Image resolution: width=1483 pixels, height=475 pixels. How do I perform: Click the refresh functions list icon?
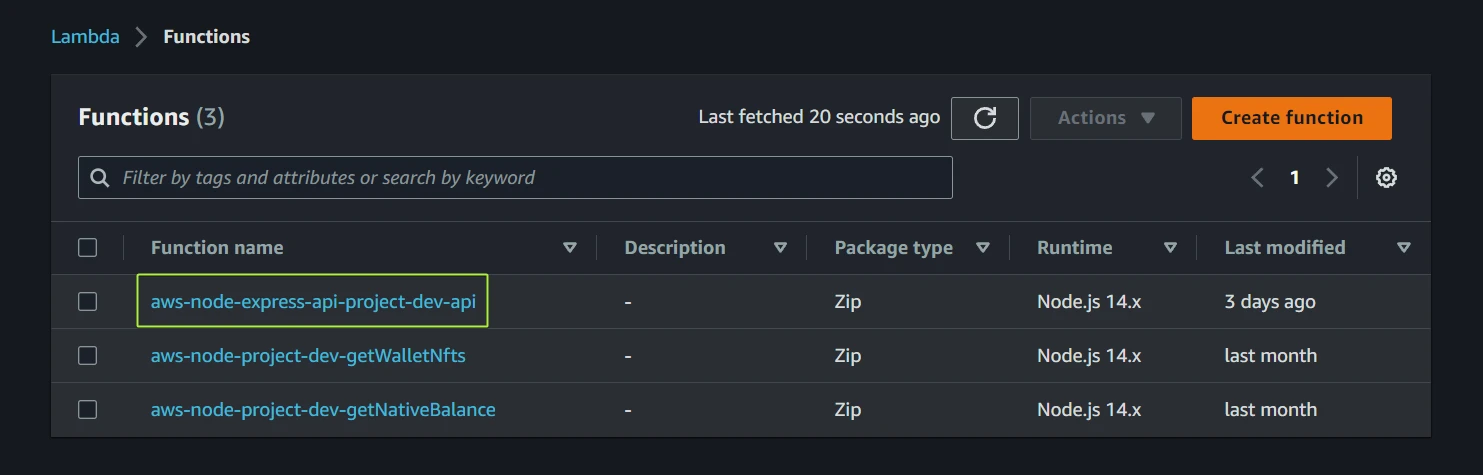[984, 118]
